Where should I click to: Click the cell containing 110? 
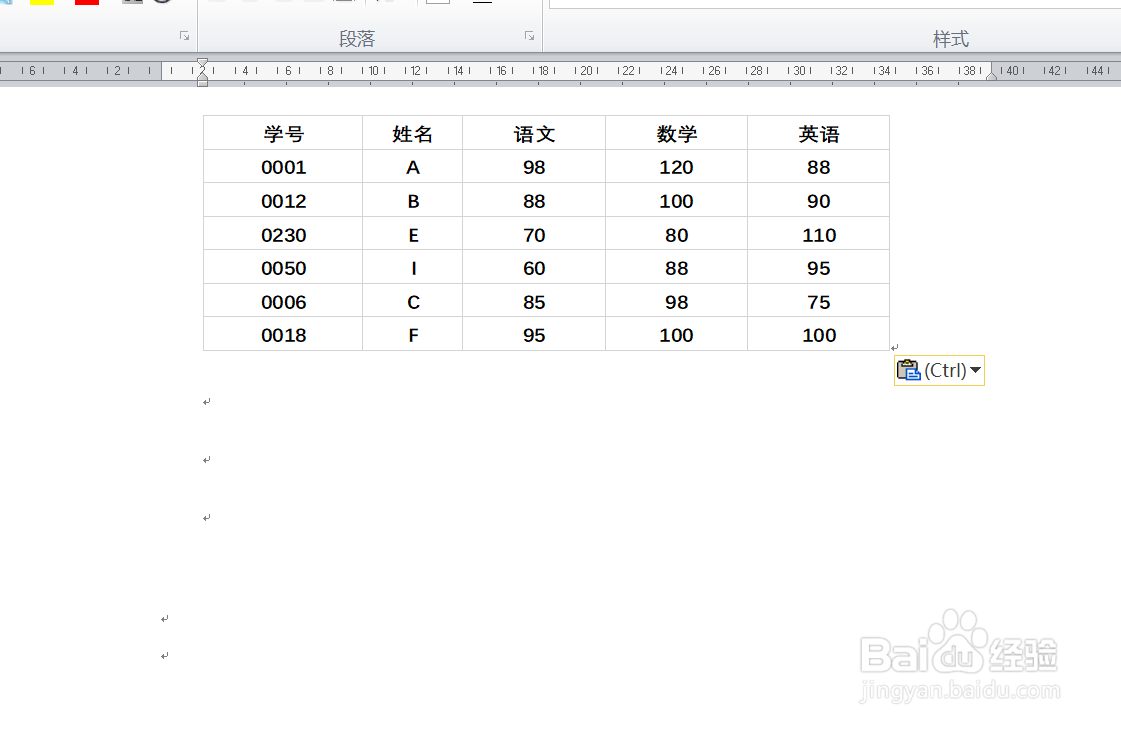[x=818, y=234]
